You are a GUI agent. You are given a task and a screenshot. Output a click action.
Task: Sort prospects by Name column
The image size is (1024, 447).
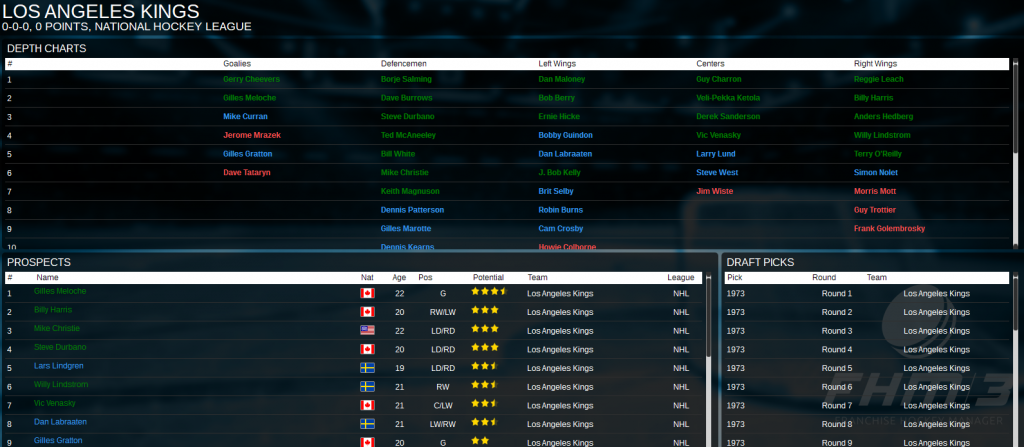47,278
